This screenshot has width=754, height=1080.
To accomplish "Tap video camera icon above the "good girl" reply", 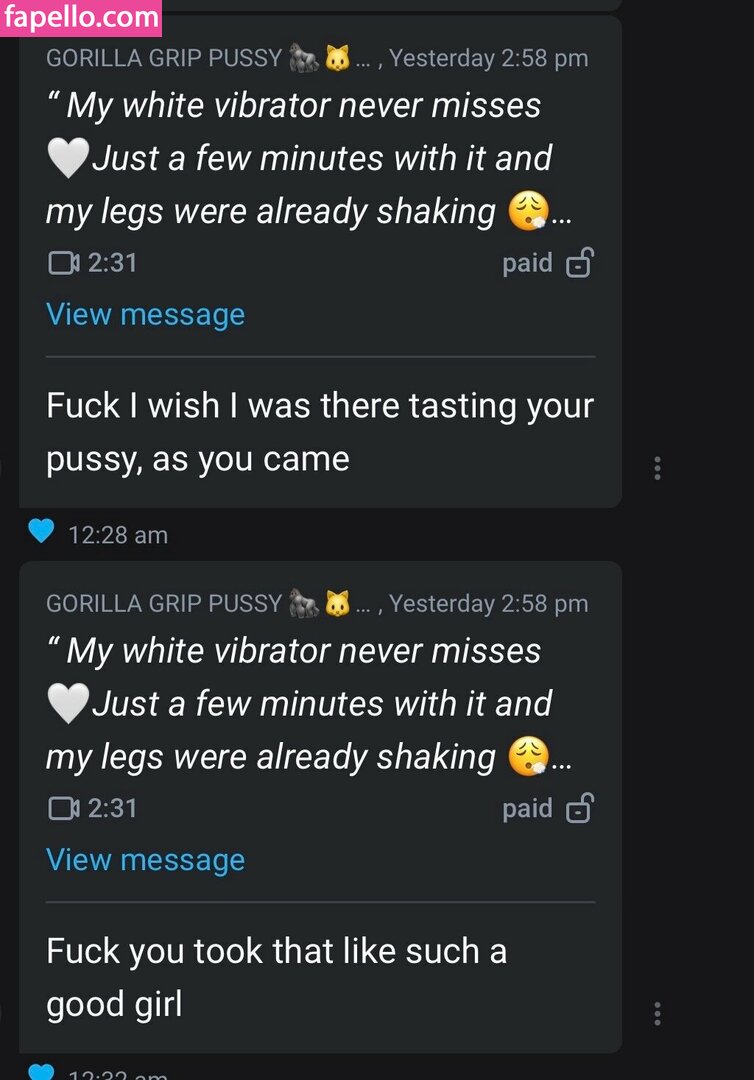I will click(x=63, y=808).
